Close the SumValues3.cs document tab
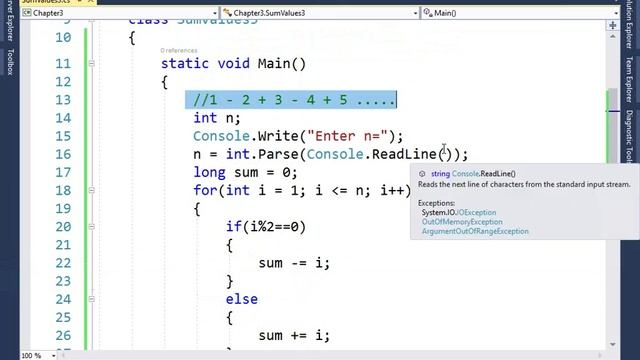Screen dimensions: 640x360 (90, 2)
